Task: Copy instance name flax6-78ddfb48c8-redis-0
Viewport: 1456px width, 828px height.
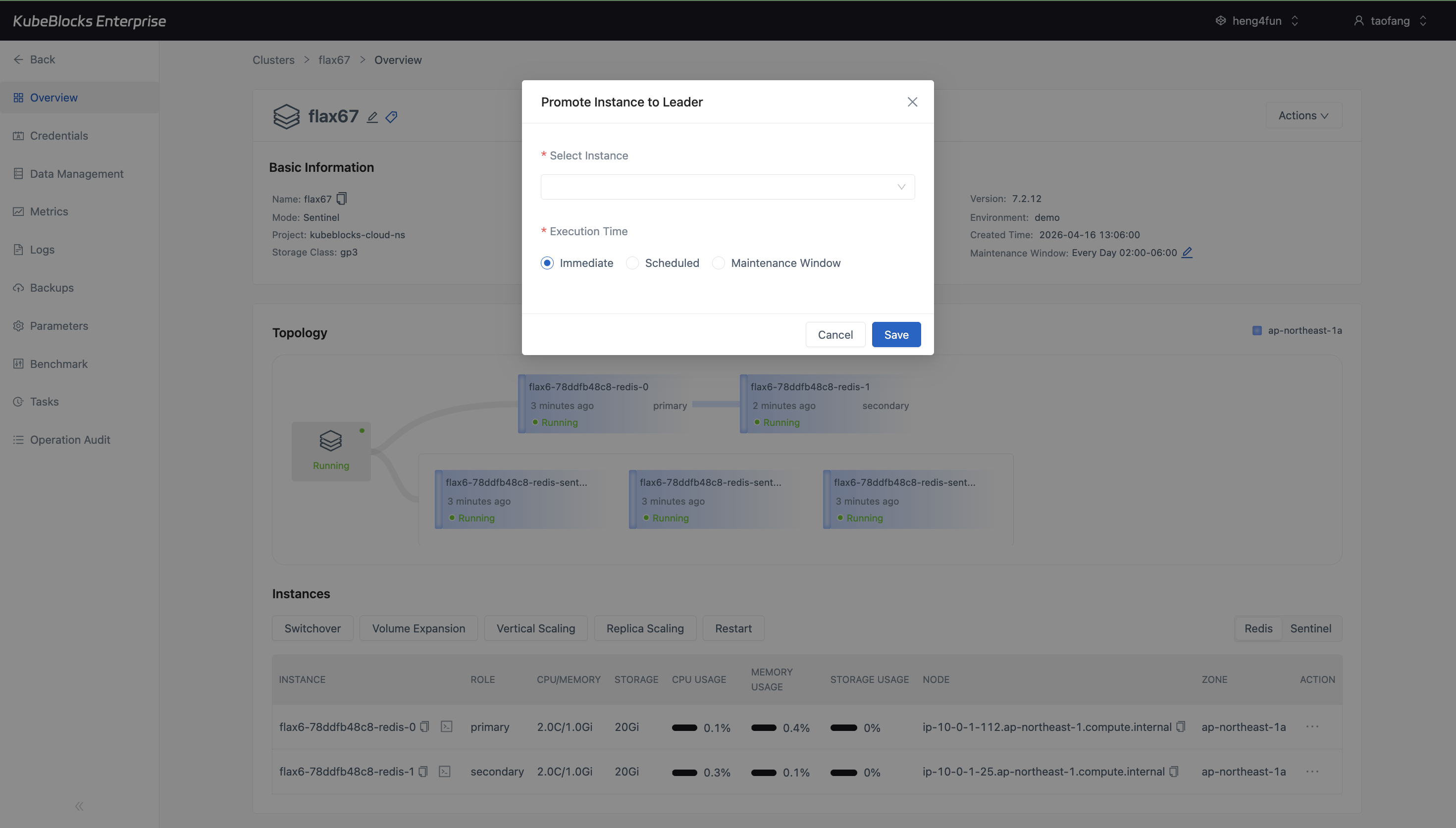Action: [424, 726]
